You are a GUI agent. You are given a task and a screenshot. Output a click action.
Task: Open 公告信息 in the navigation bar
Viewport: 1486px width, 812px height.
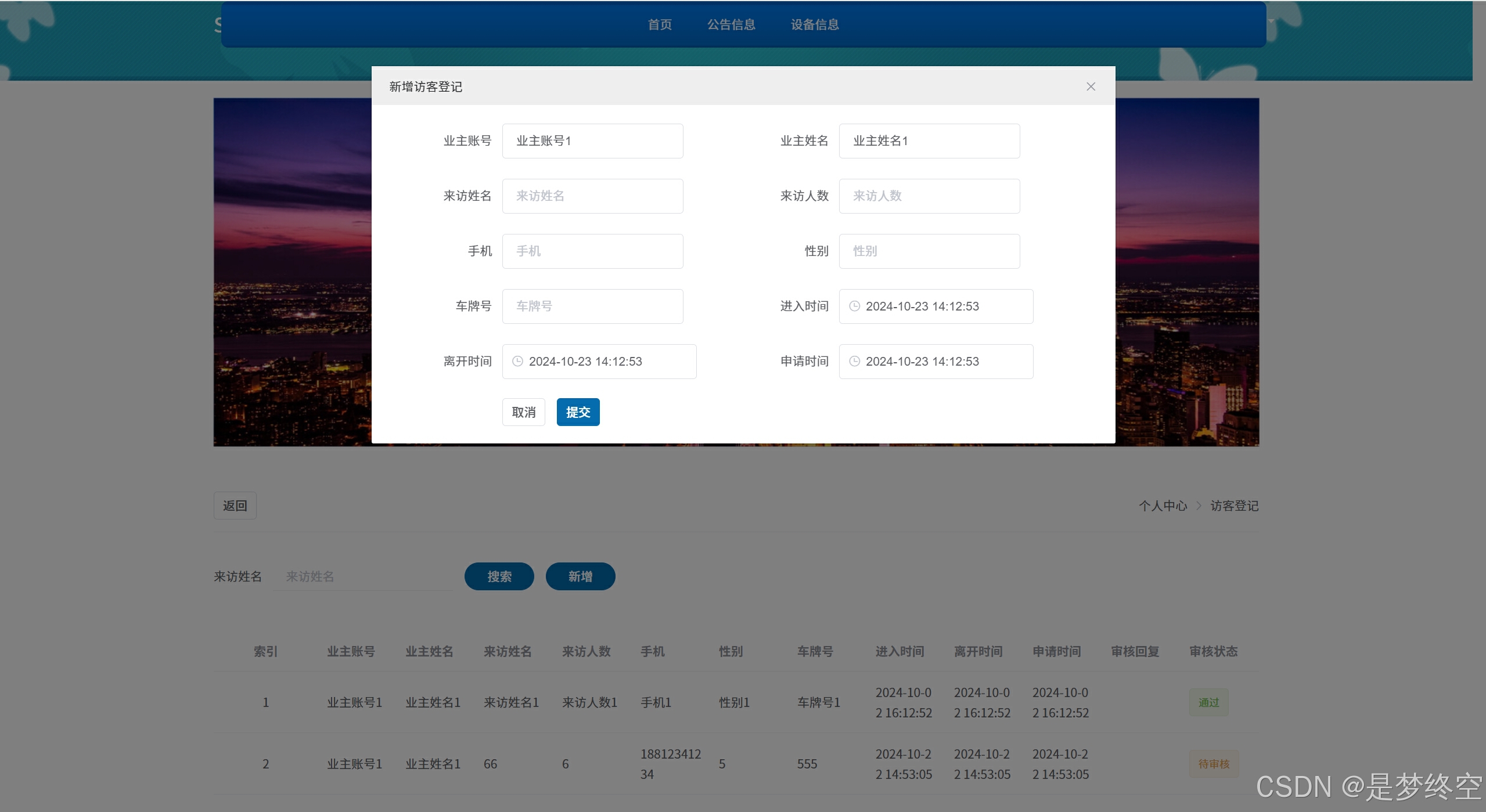[731, 24]
